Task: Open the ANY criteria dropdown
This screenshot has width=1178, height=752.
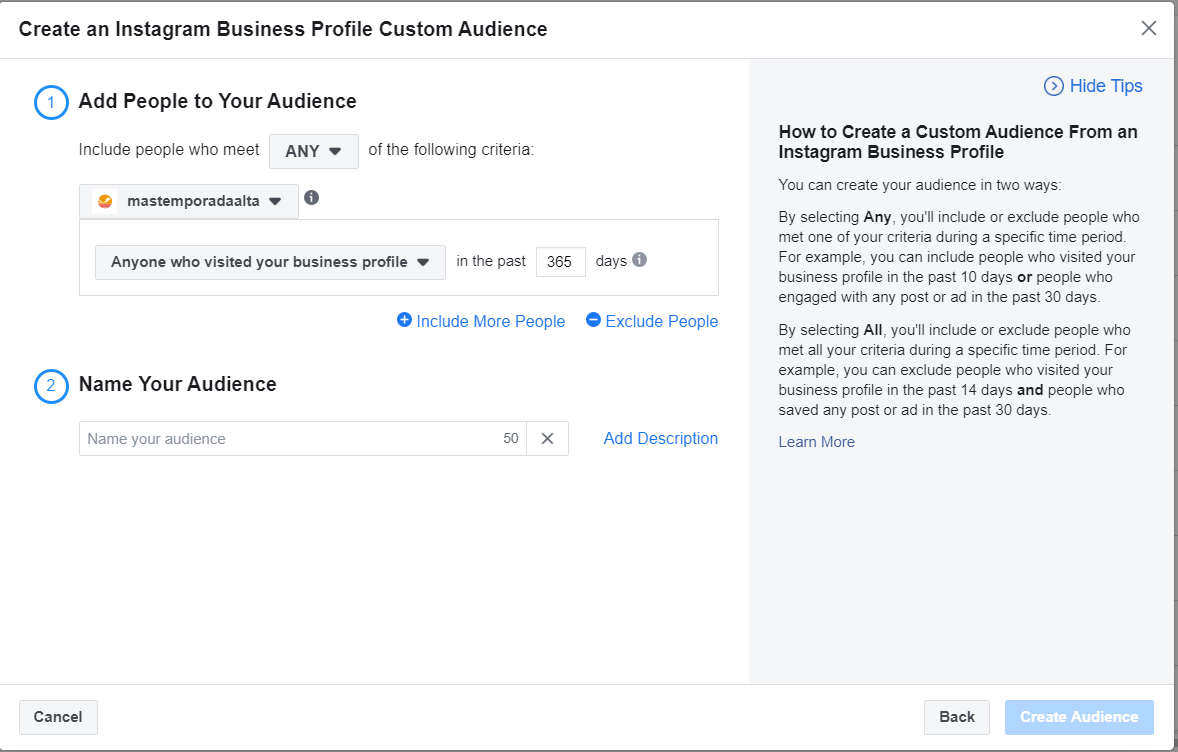Action: [x=313, y=151]
